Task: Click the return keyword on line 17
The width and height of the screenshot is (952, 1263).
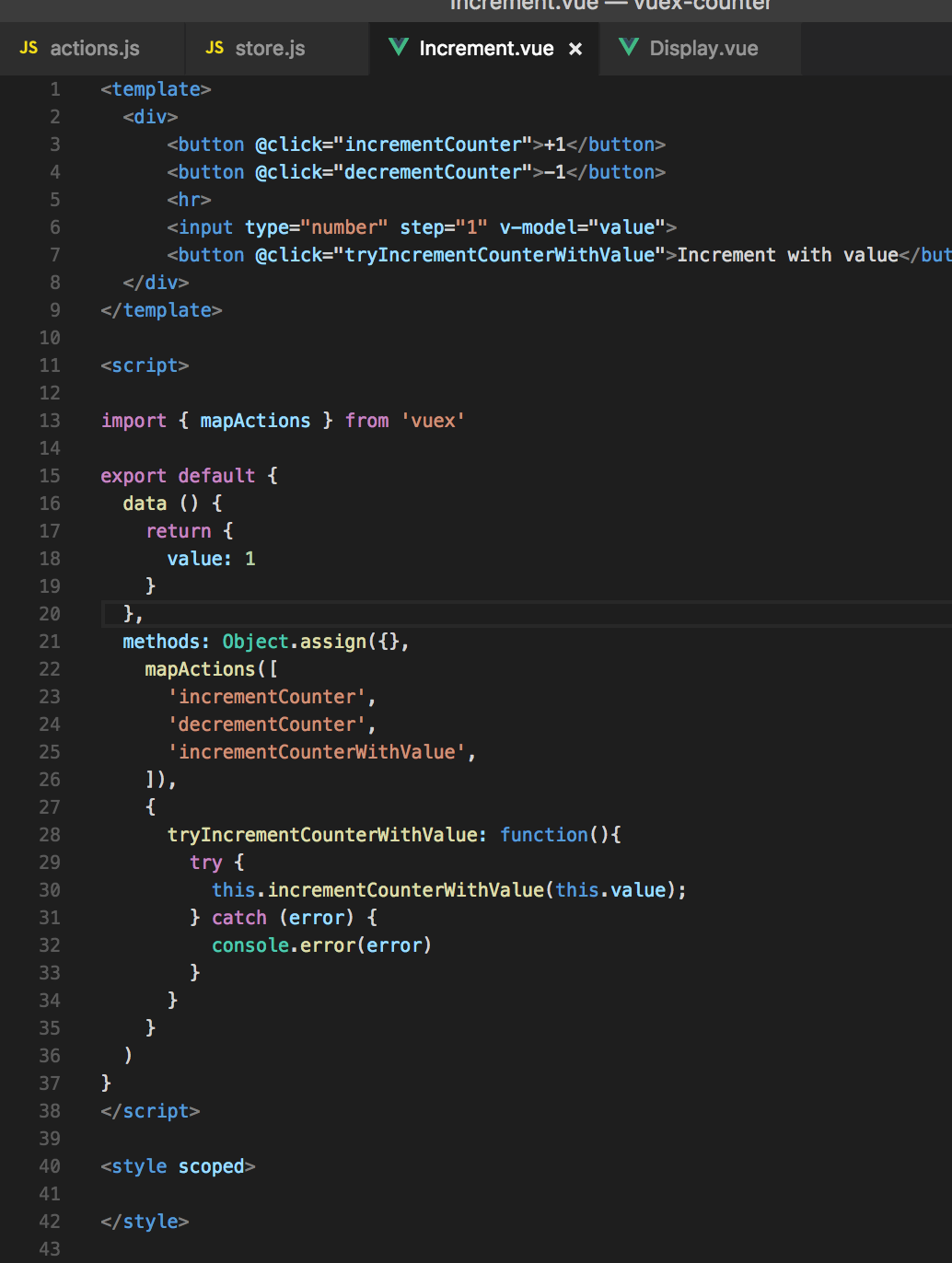Action: [x=179, y=531]
